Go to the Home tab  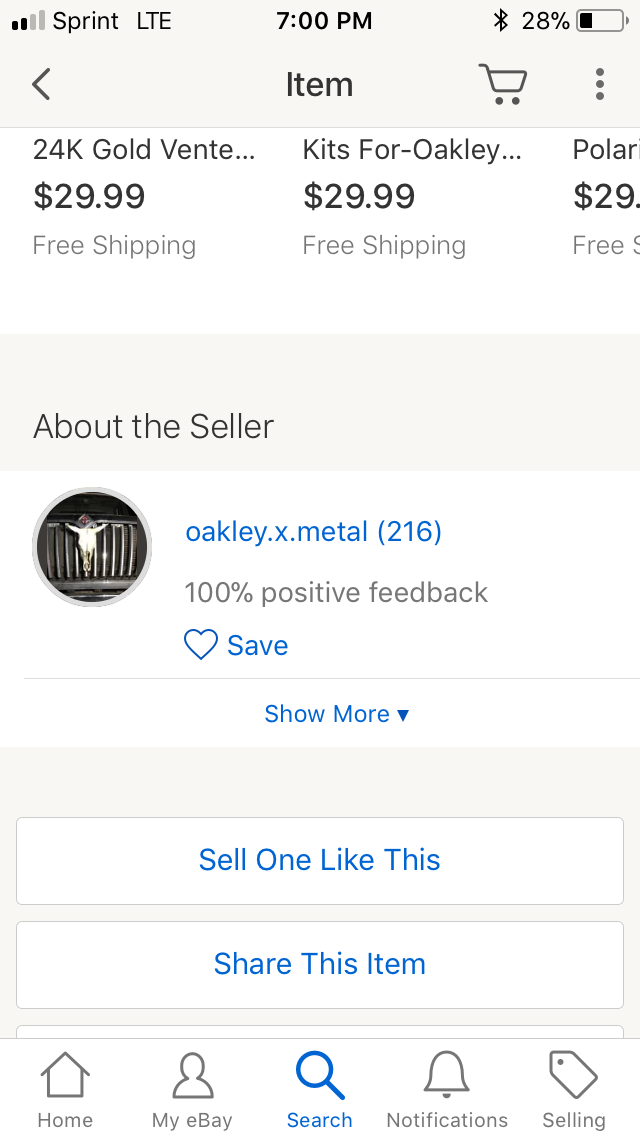(x=65, y=1090)
